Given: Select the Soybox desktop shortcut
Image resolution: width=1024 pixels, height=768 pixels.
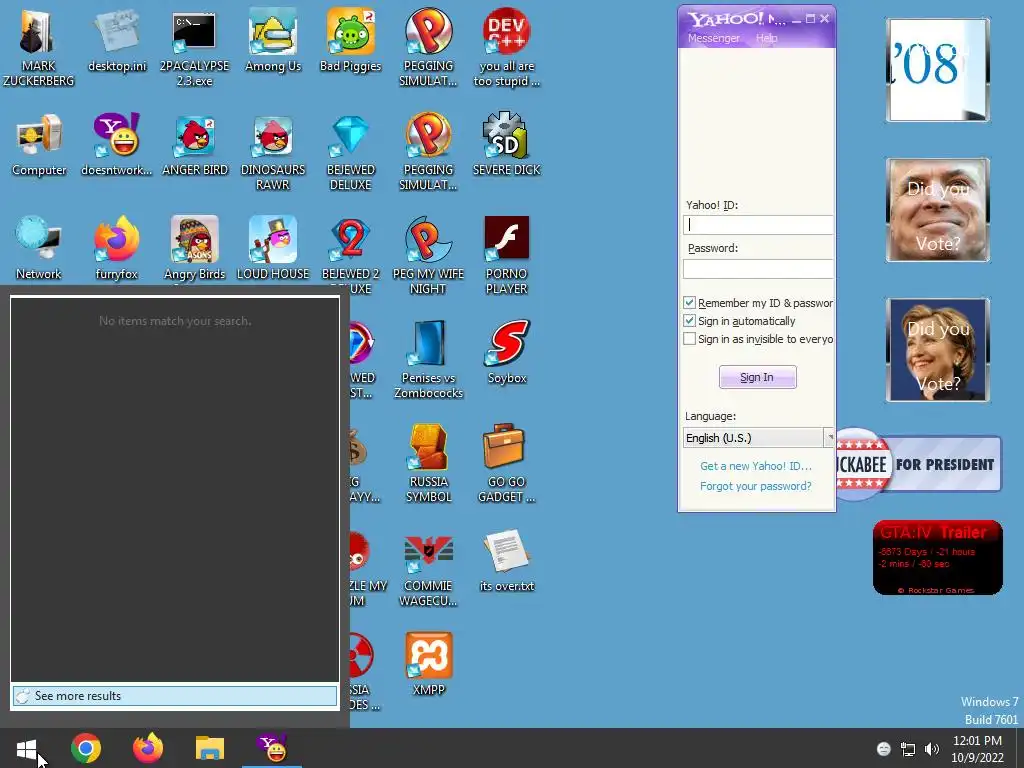Looking at the screenshot, I should [x=507, y=353].
